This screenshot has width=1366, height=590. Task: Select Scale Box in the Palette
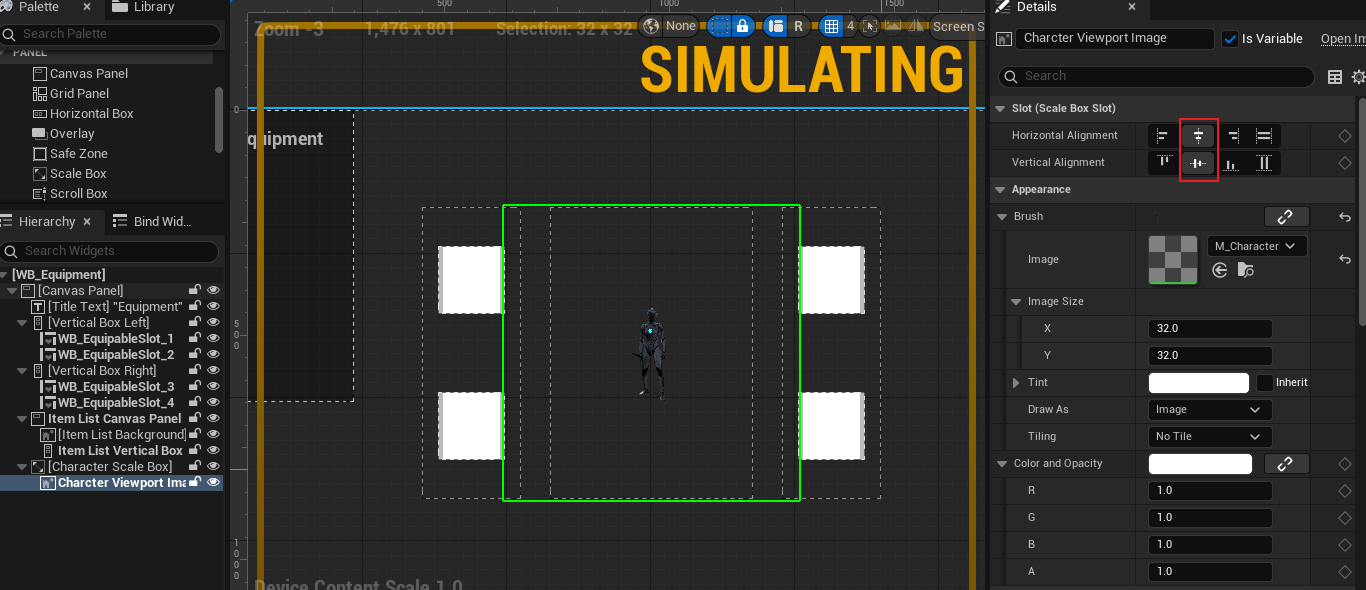tap(78, 174)
